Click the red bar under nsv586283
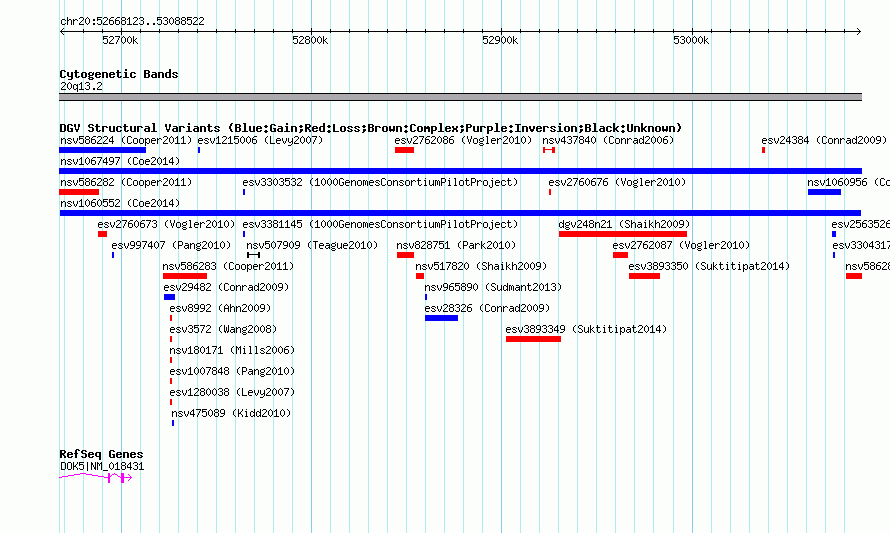Viewport: 890px width, 533px height. point(185,276)
